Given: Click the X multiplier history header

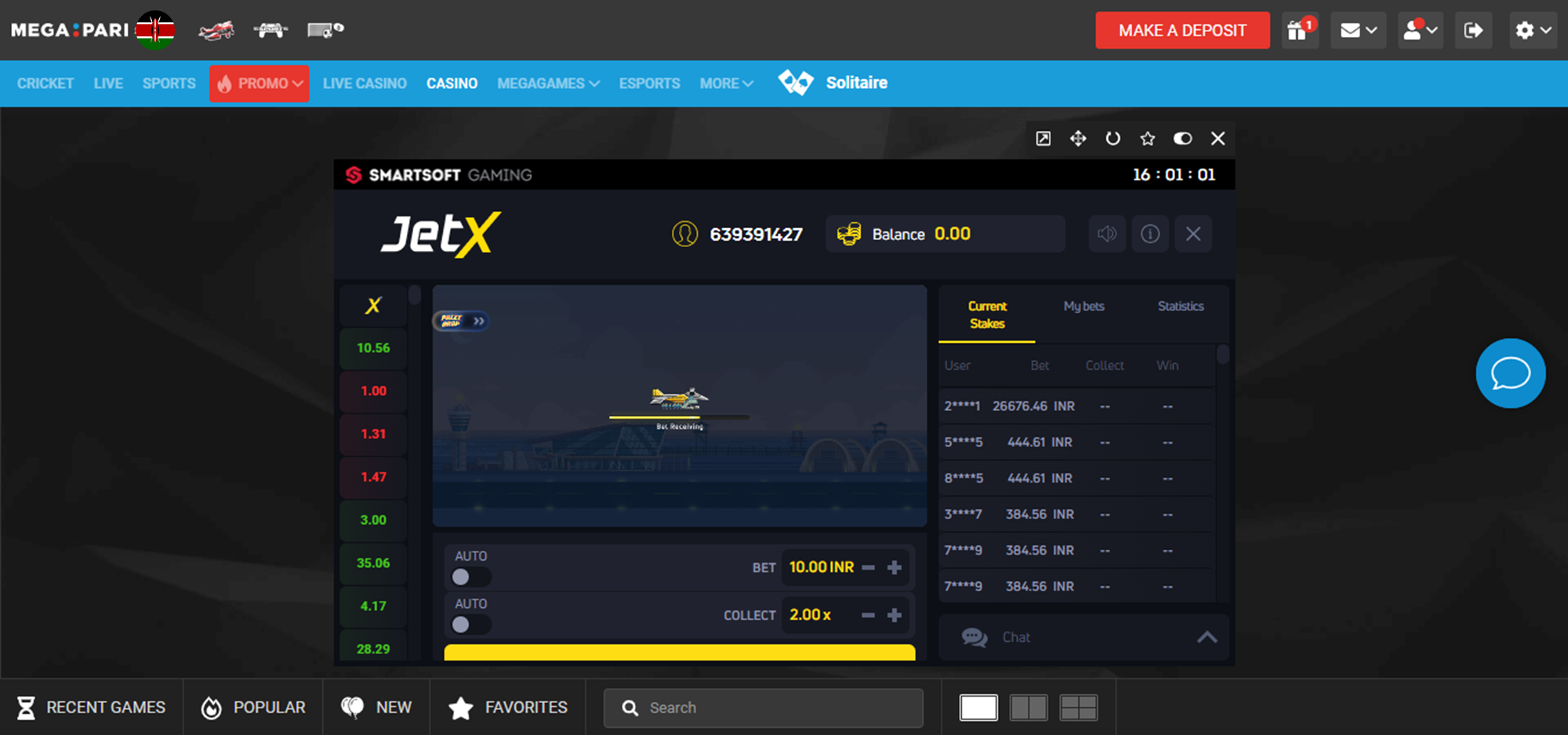Looking at the screenshot, I should pyautogui.click(x=373, y=305).
